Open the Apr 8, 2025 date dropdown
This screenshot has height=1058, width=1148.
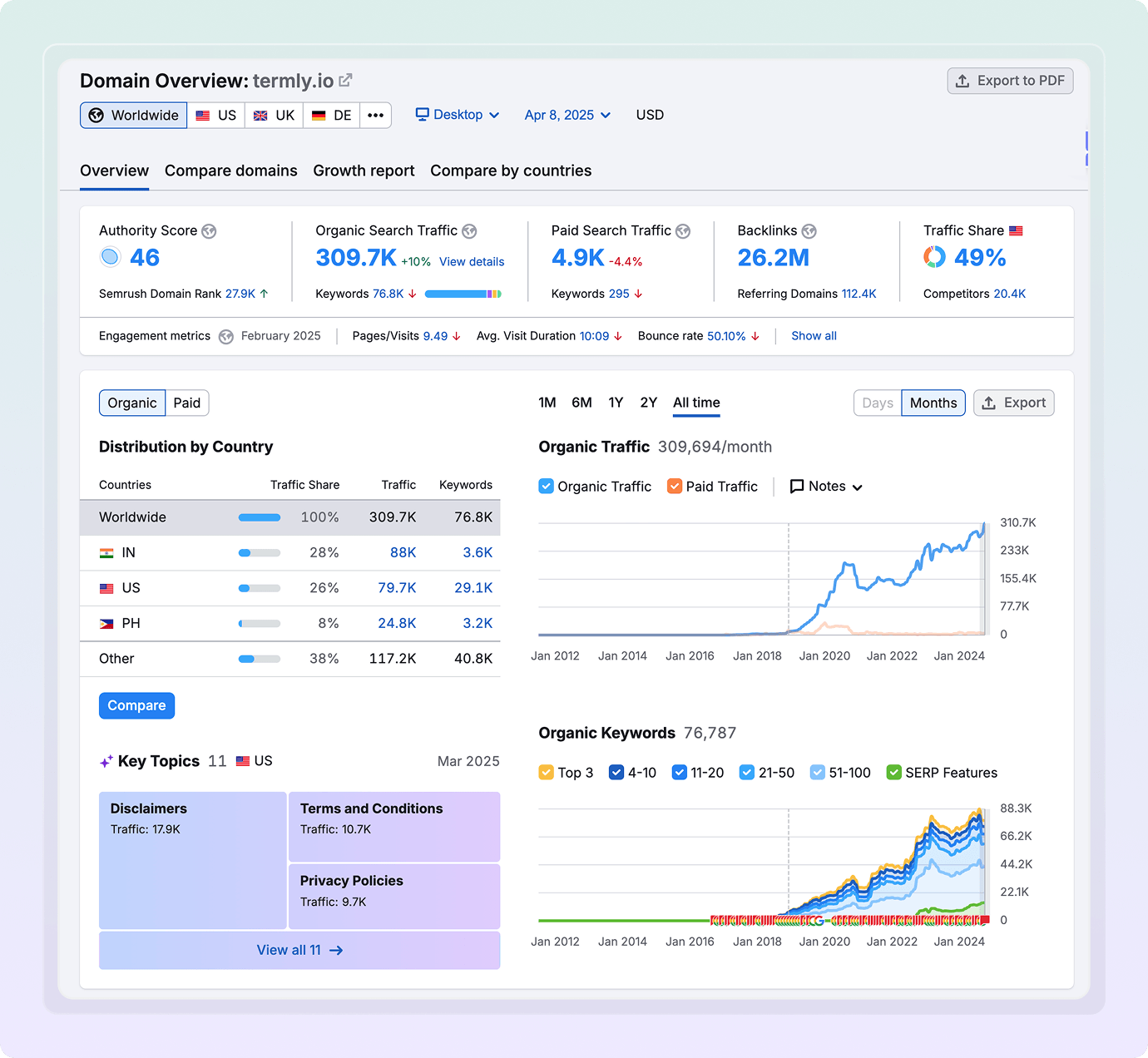[567, 115]
